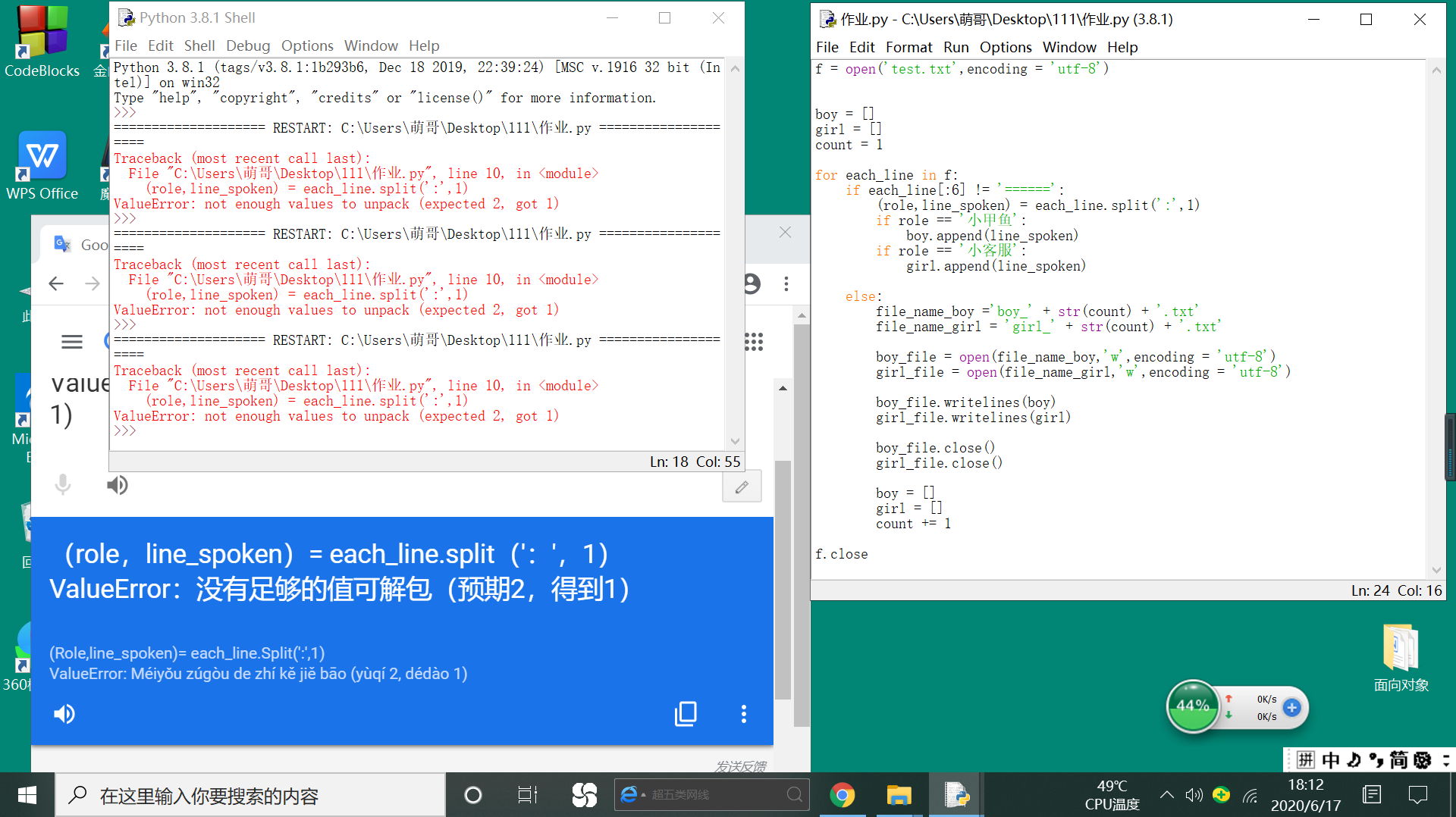Copy the translation text
This screenshot has height=817, width=1456.
pyautogui.click(x=686, y=713)
